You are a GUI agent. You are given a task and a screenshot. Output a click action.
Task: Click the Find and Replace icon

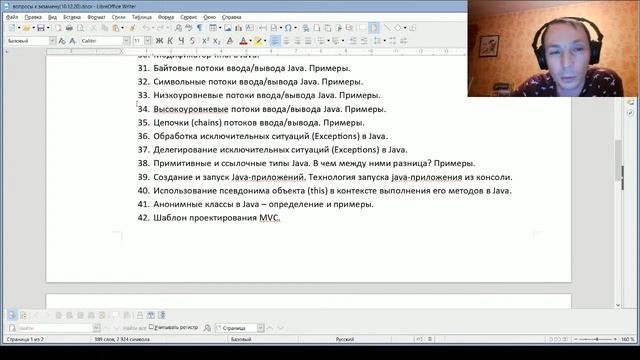pos(178,28)
